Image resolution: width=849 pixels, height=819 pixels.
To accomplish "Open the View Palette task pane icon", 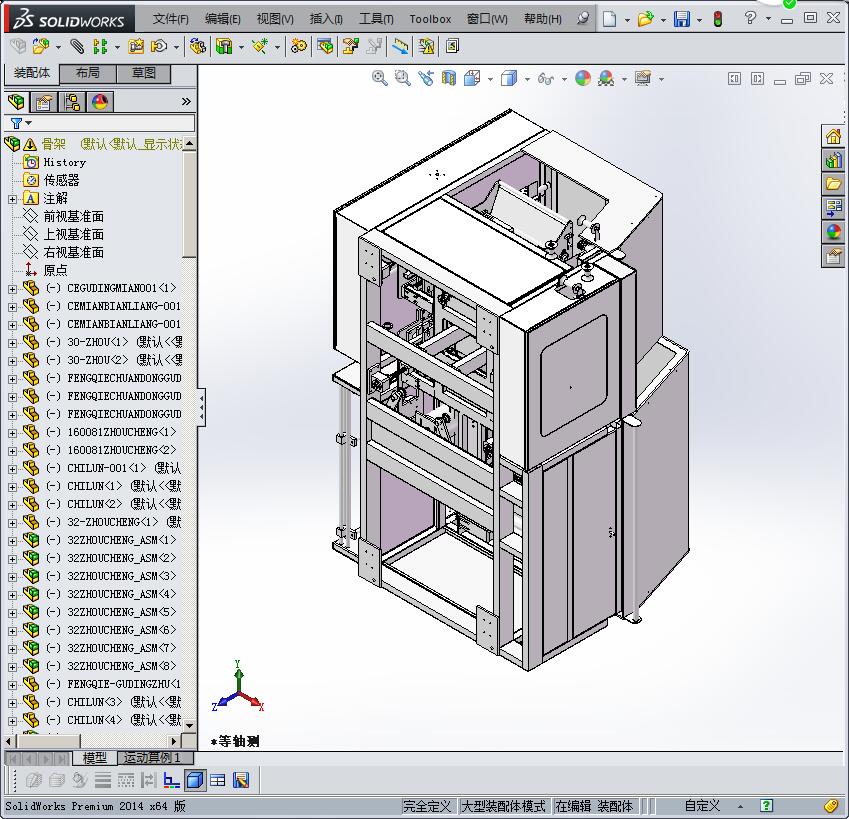I will click(834, 207).
